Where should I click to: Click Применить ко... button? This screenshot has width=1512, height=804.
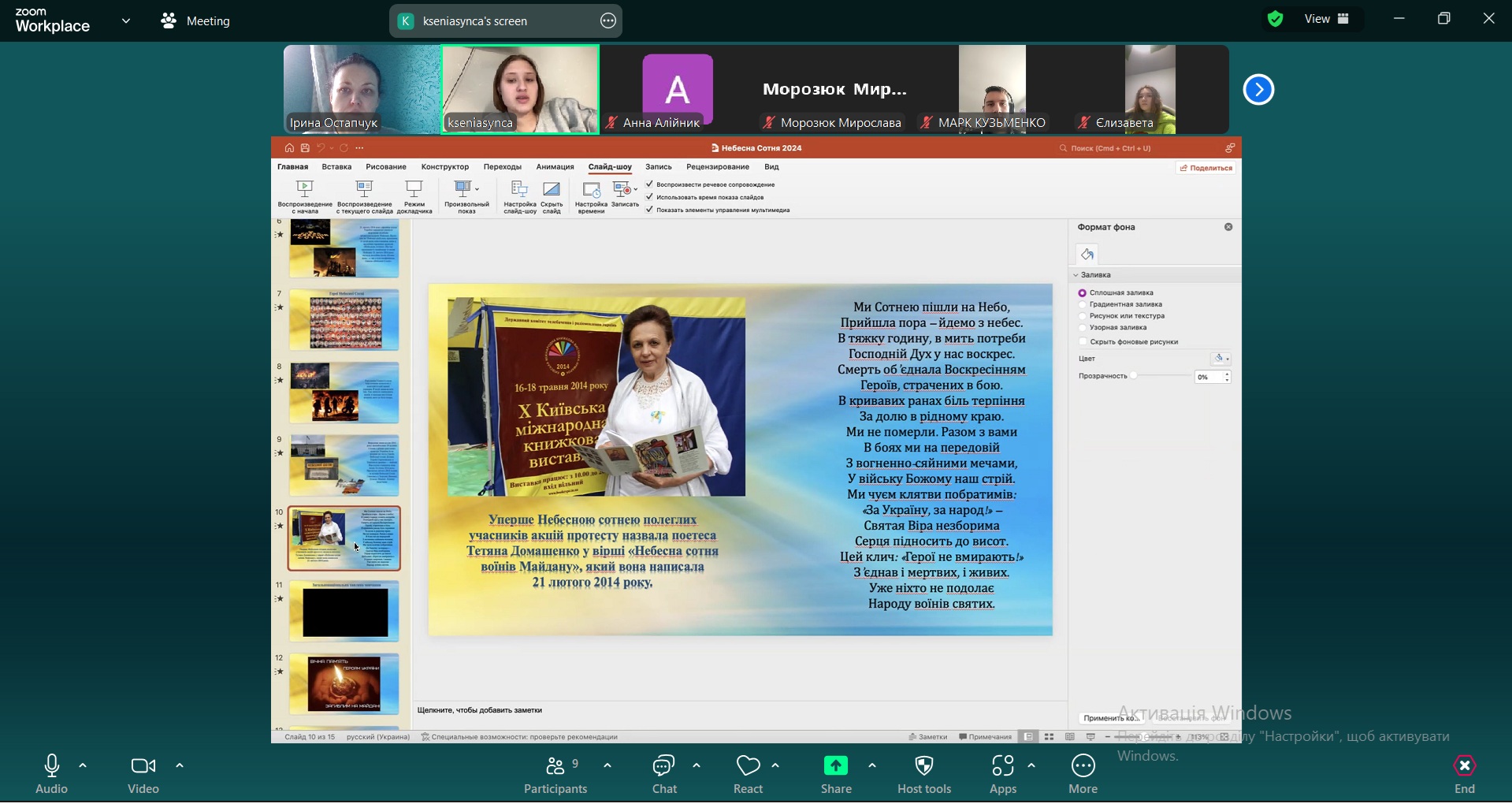(x=1110, y=720)
